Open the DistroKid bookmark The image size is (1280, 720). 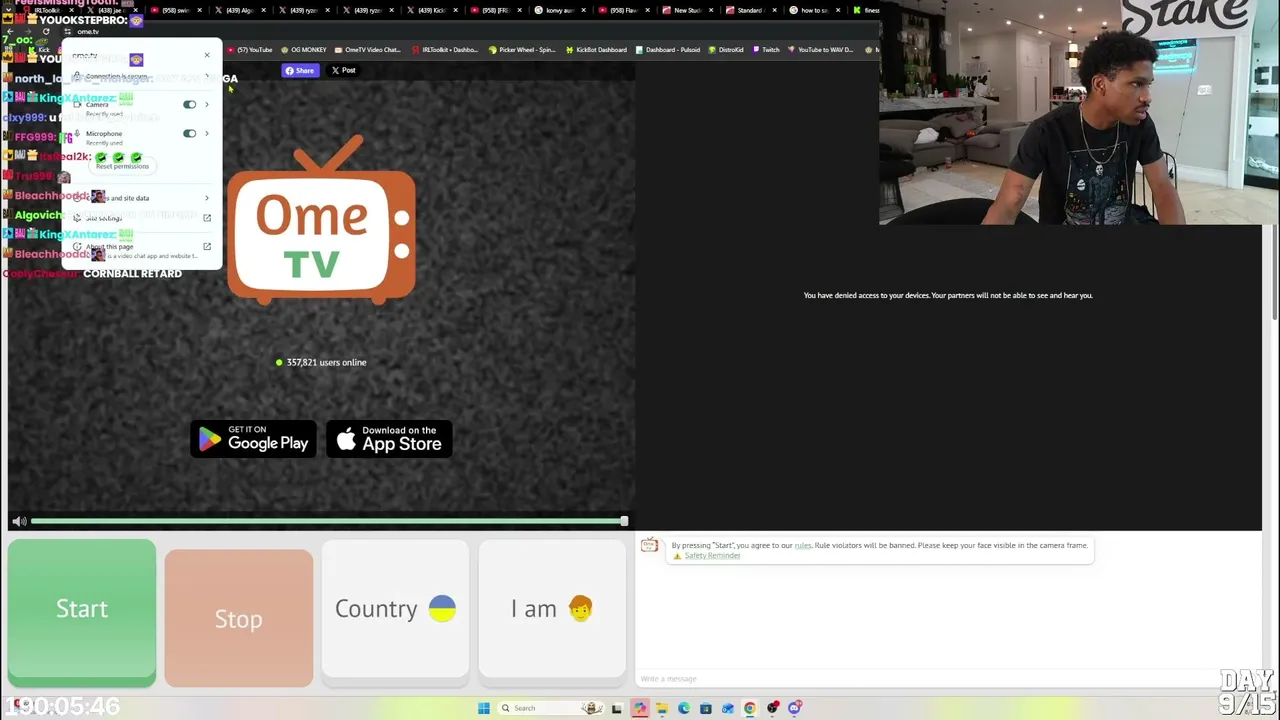click(725, 50)
